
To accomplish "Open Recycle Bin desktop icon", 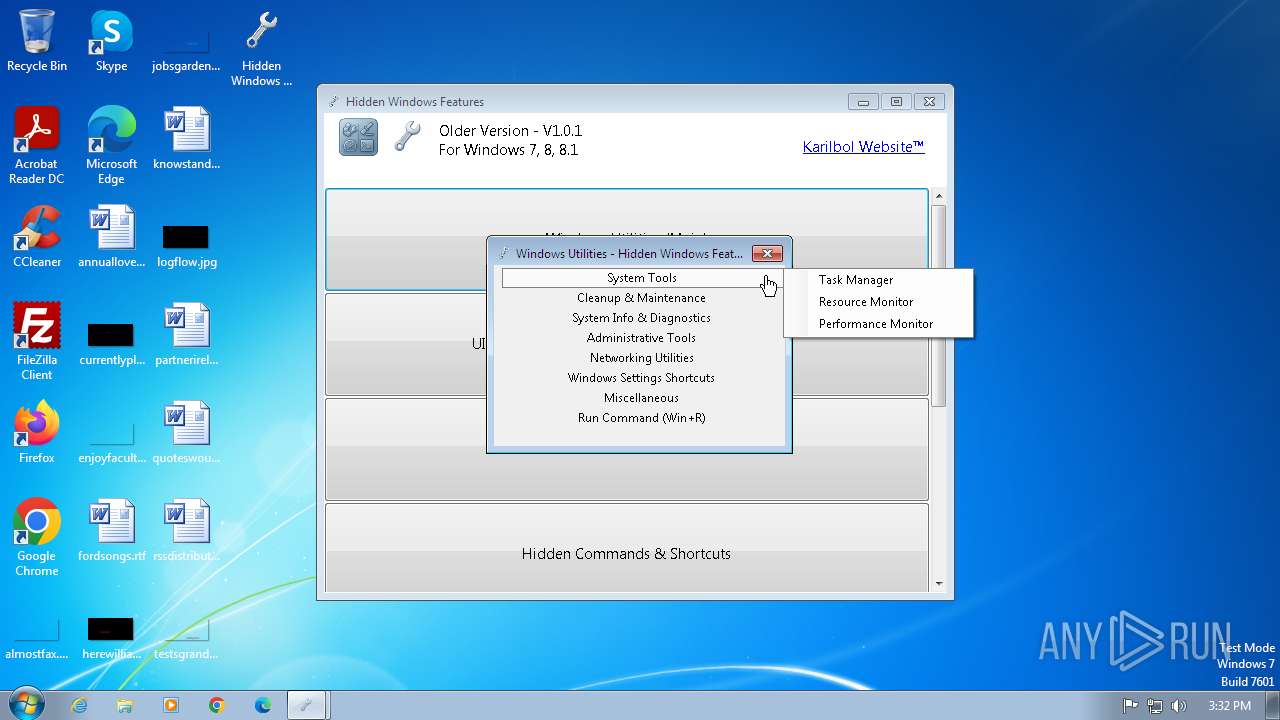I will pos(37,41).
